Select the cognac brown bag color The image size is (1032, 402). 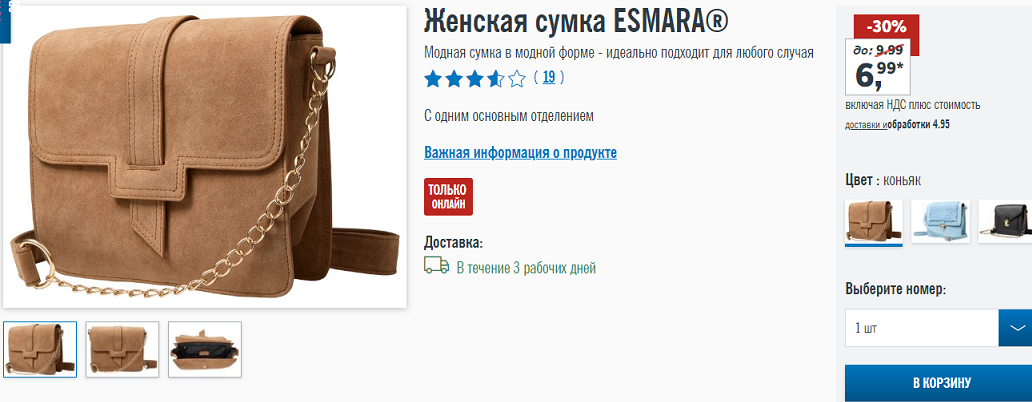tap(873, 222)
